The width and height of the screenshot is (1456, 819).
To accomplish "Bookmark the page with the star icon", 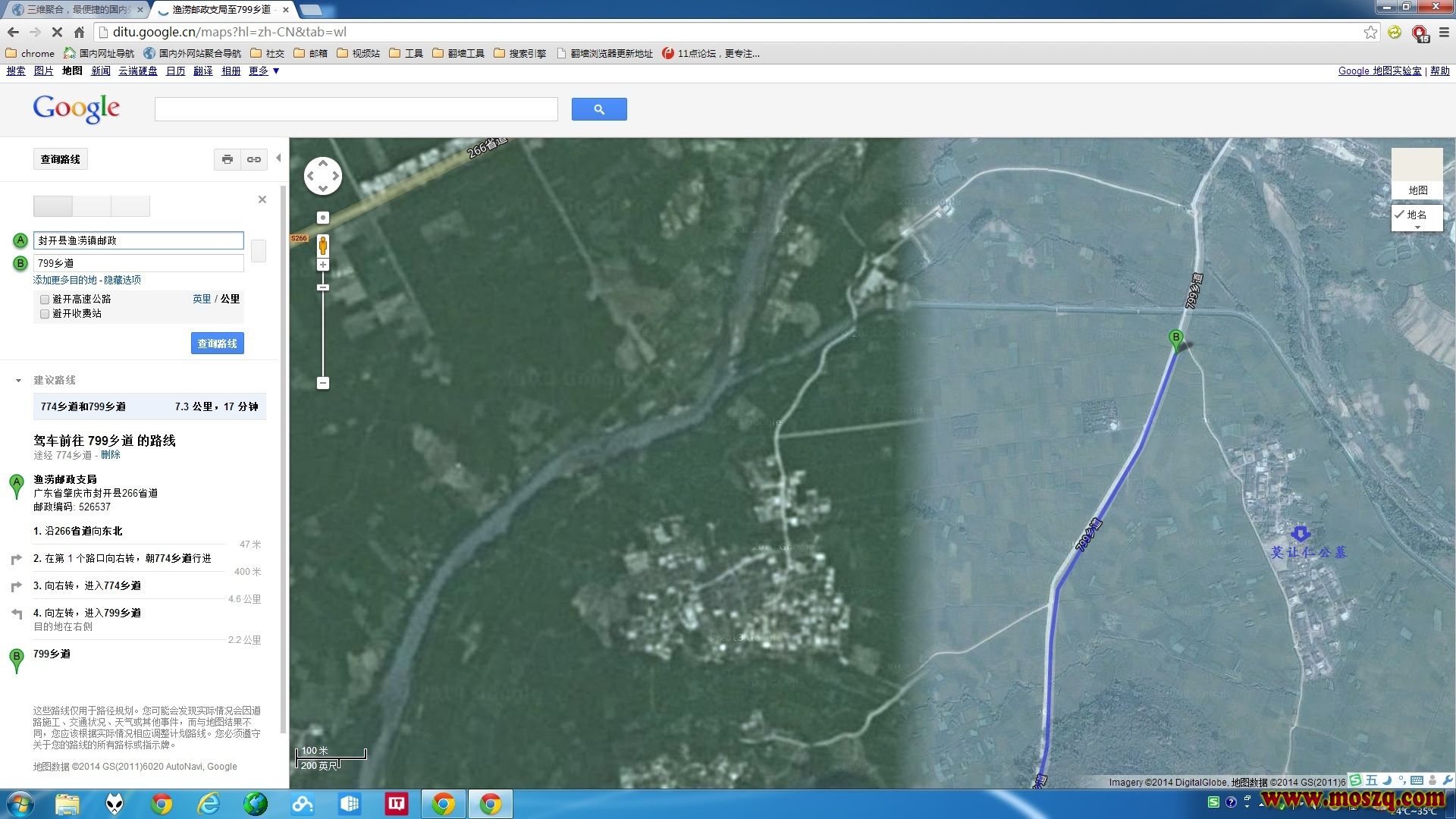I will pyautogui.click(x=1370, y=32).
